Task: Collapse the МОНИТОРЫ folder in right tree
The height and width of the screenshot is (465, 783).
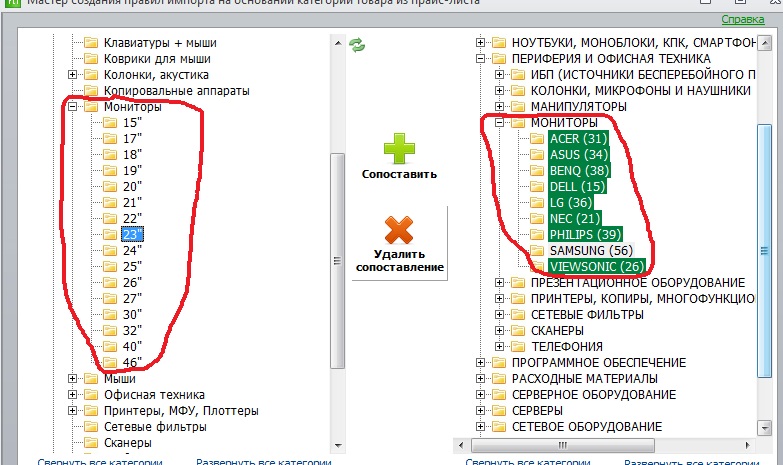Action: pyautogui.click(x=499, y=122)
